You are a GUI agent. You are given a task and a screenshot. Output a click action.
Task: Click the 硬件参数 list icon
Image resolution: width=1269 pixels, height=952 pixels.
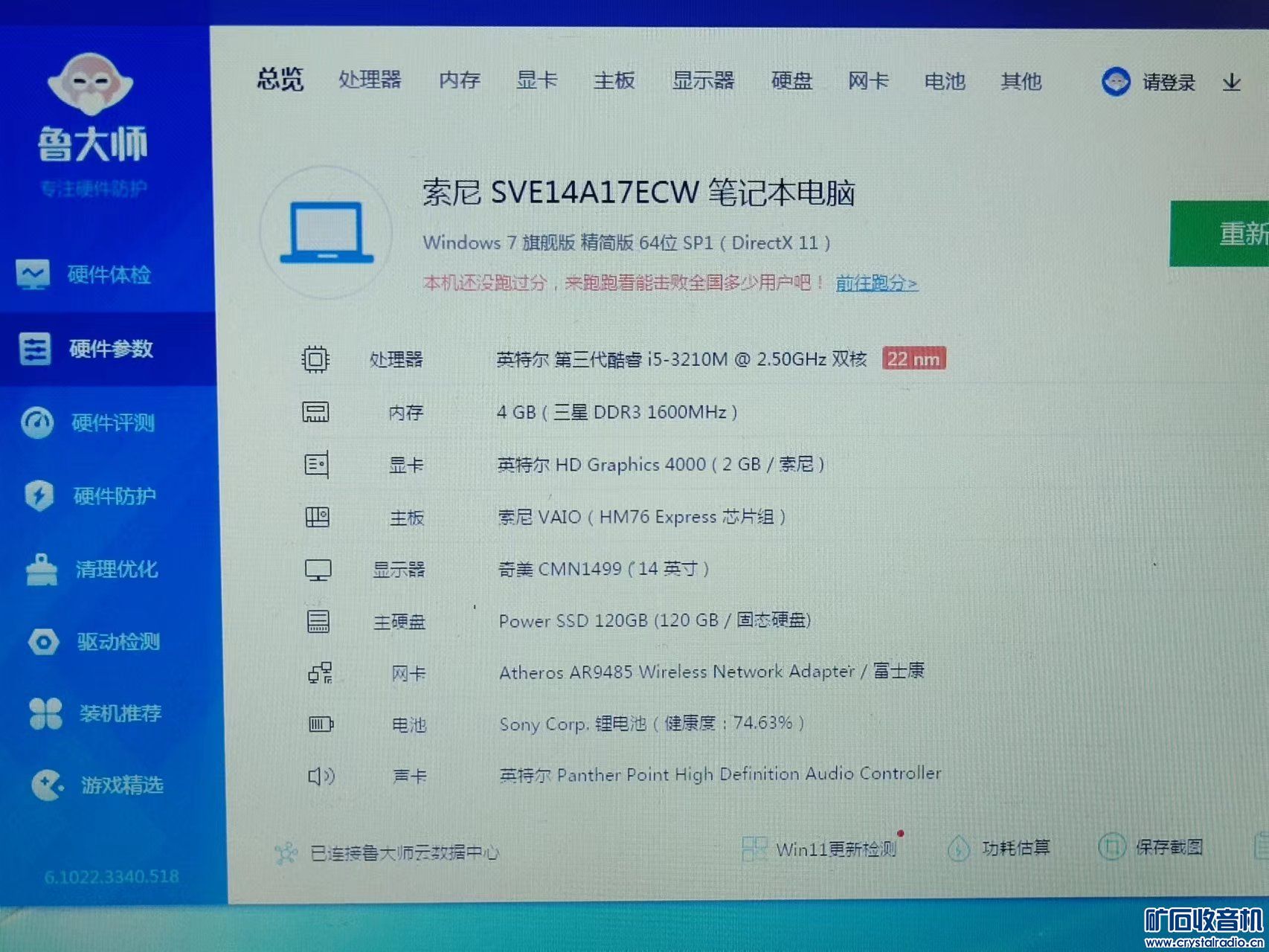point(35,348)
